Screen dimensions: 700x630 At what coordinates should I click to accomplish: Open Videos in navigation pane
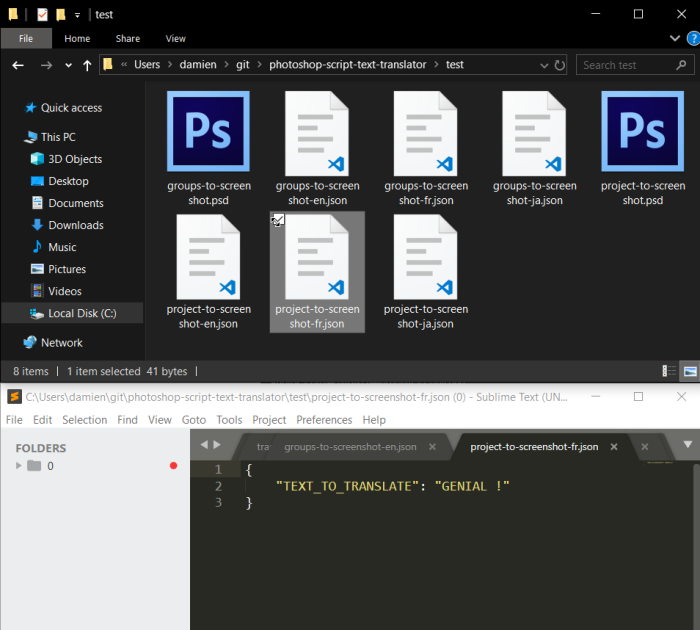[56, 291]
